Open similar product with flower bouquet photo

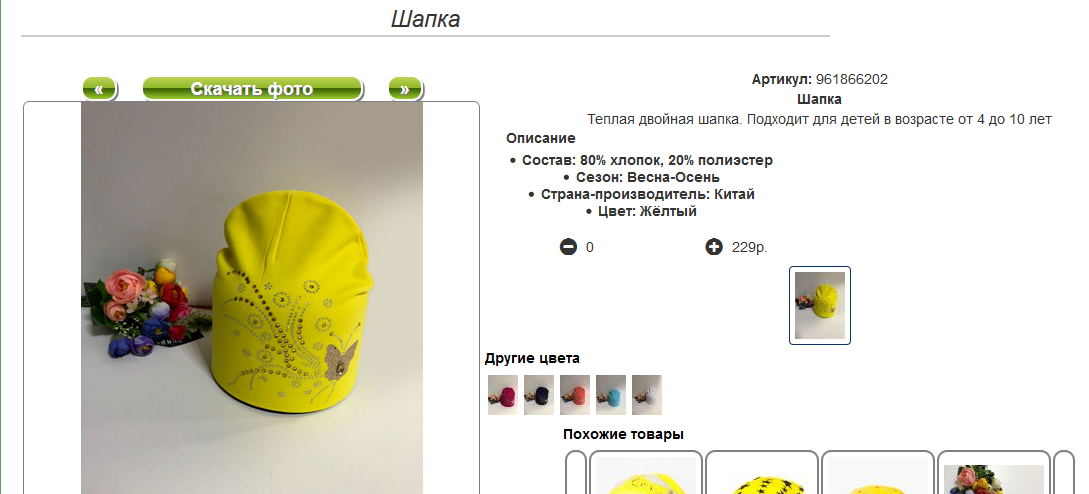994,473
